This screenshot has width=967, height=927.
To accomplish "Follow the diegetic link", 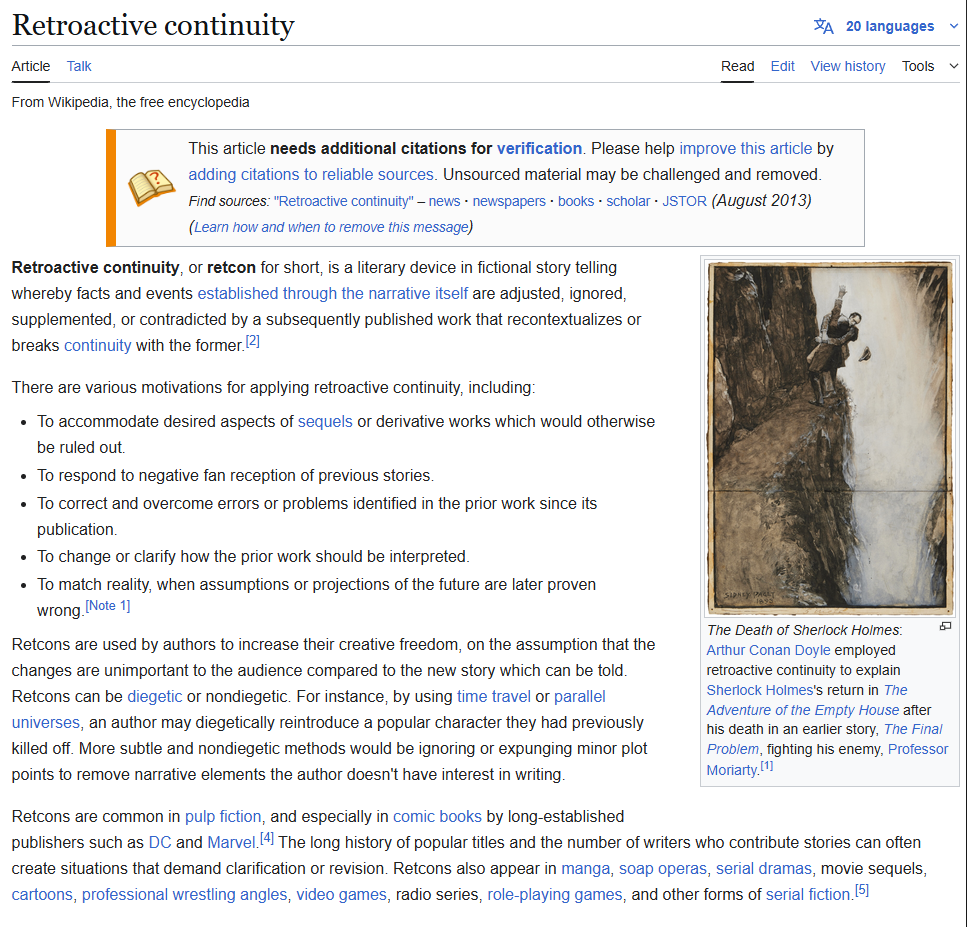I will tap(154, 697).
